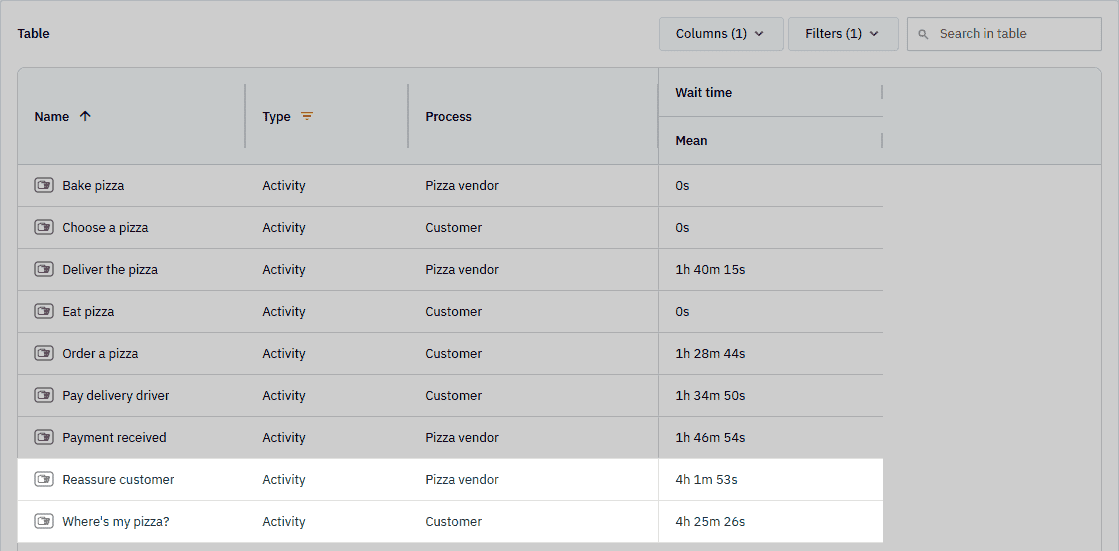Click activity icon beside Order a pizza

44,353
